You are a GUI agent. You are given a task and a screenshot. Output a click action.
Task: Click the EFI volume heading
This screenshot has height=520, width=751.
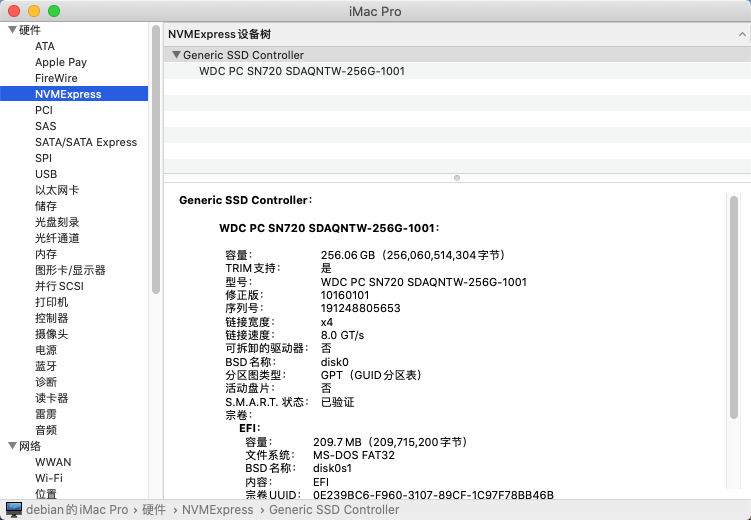tap(250, 428)
